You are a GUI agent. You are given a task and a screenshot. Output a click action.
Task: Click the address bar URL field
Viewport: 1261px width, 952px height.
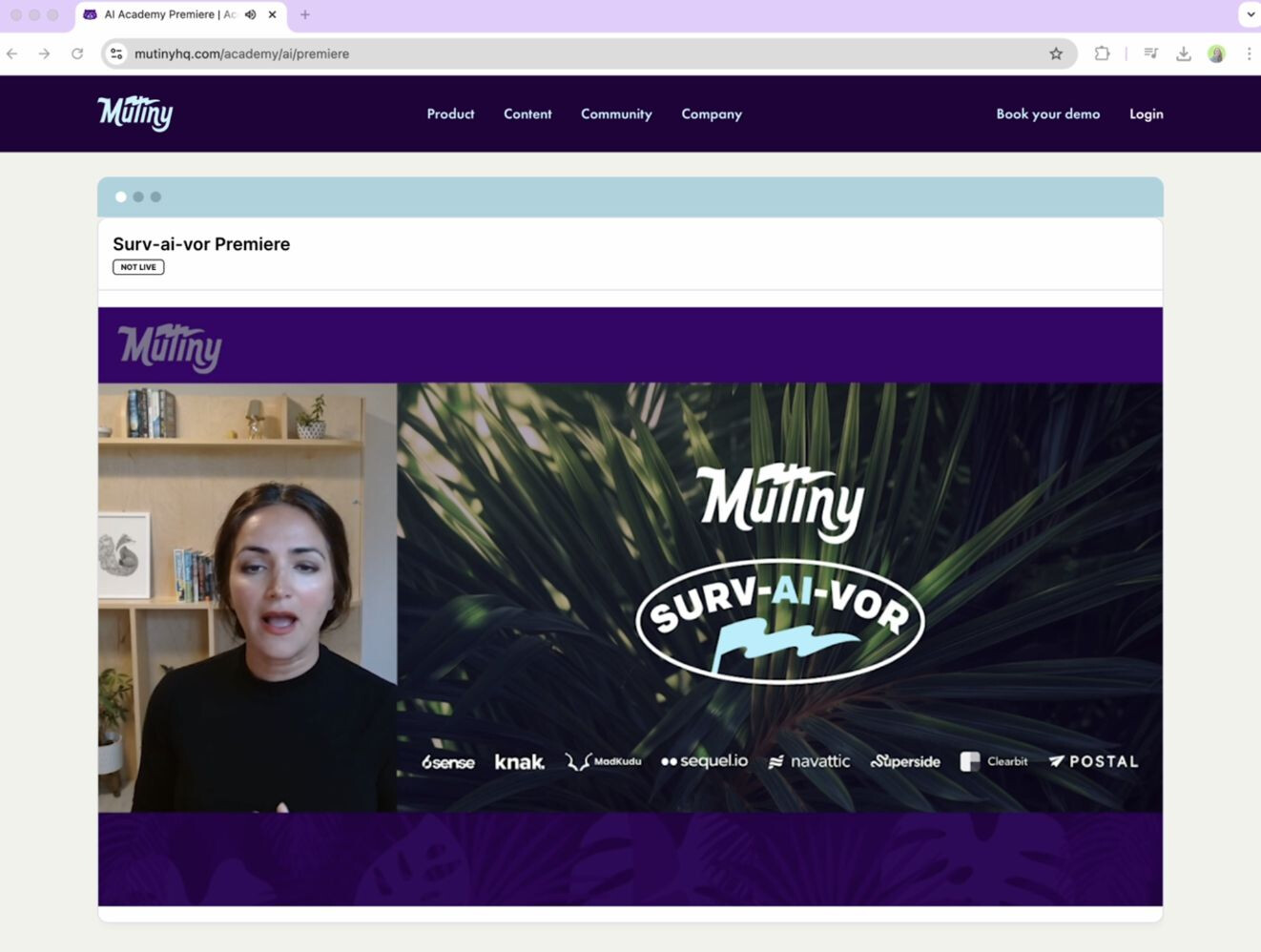pyautogui.click(x=589, y=53)
